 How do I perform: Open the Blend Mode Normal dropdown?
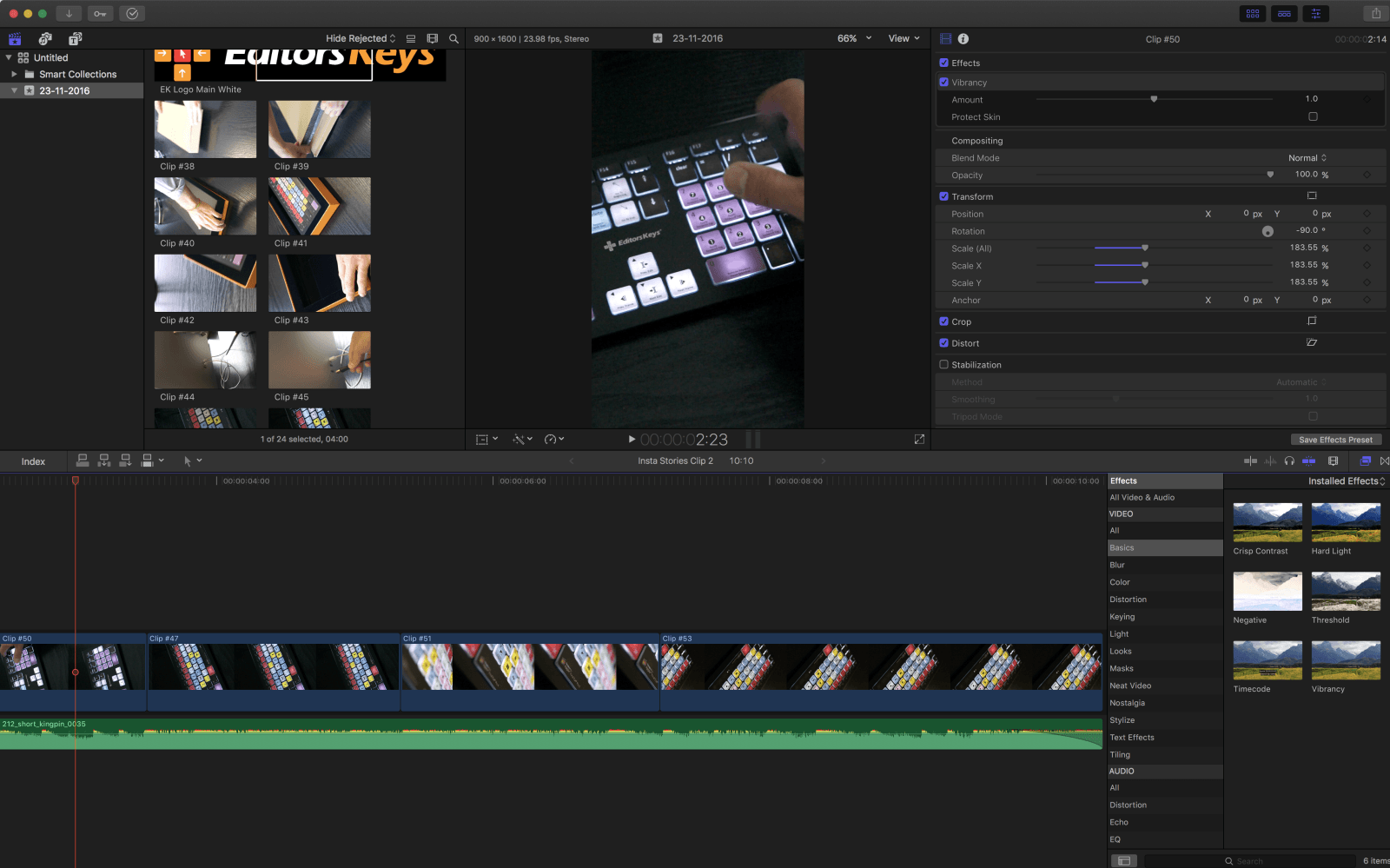[x=1307, y=158]
